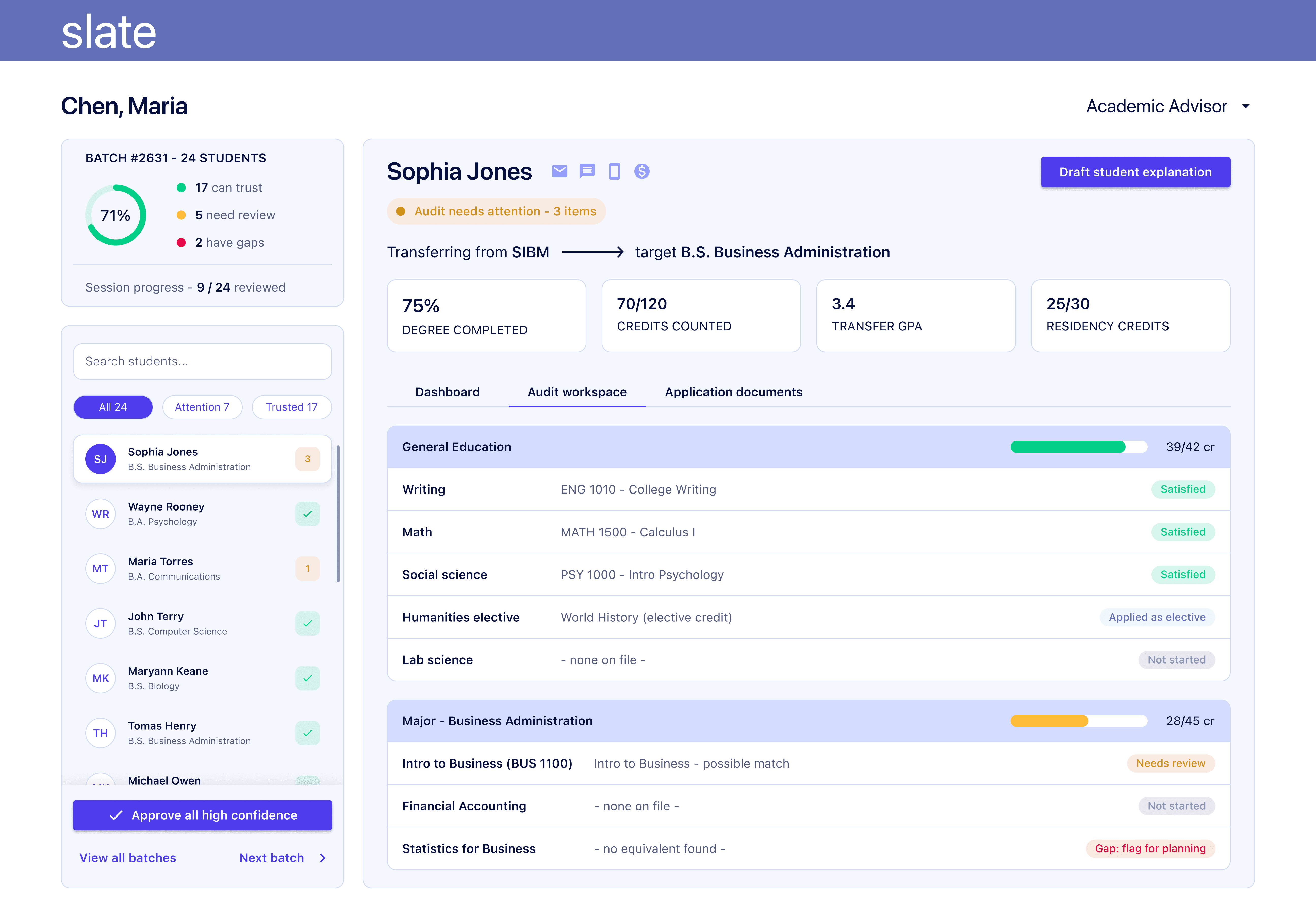Click the Major Business Administration yellow progress bar
This screenshot has width=1316, height=918.
[x=1079, y=721]
